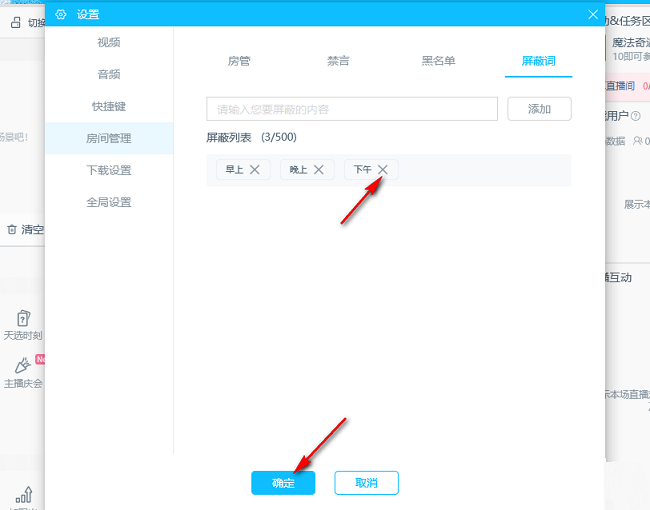Viewport: 650px width, 510px height.
Task: Open the 天选时刻 feature icon
Action: (x=23, y=318)
